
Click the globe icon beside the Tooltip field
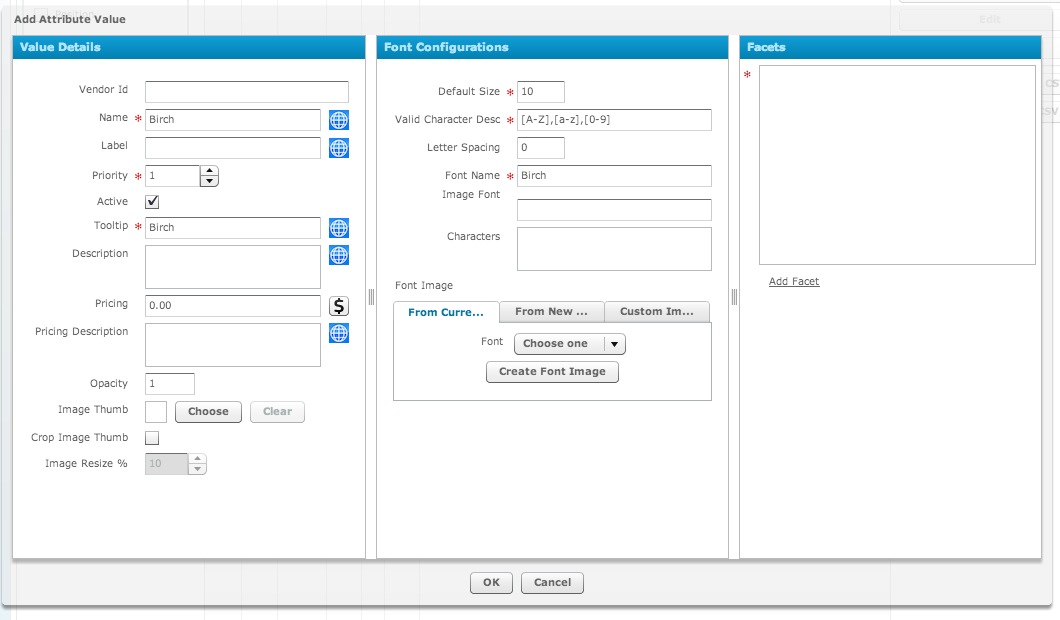(x=338, y=227)
